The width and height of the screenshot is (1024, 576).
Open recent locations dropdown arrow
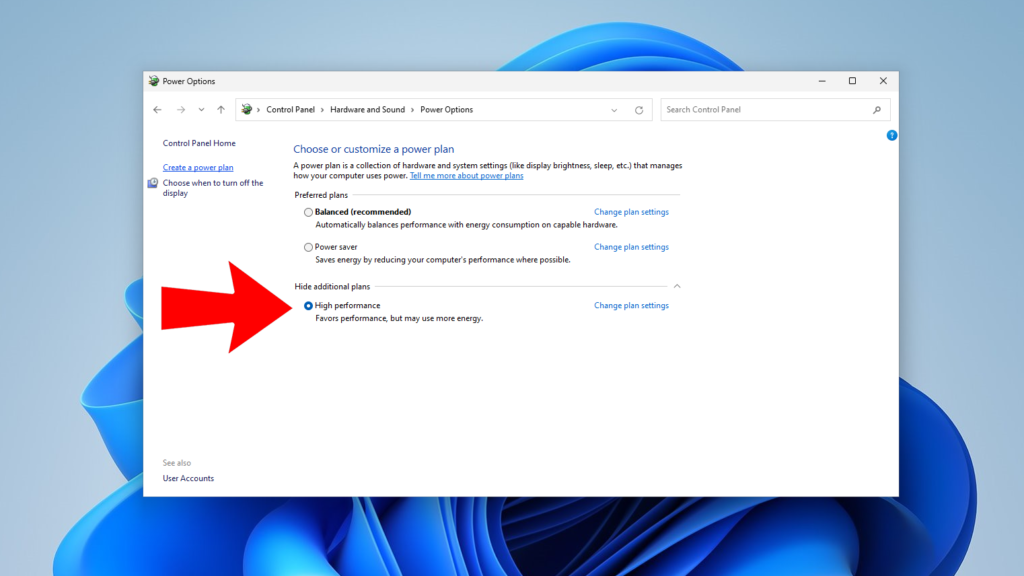click(x=201, y=110)
